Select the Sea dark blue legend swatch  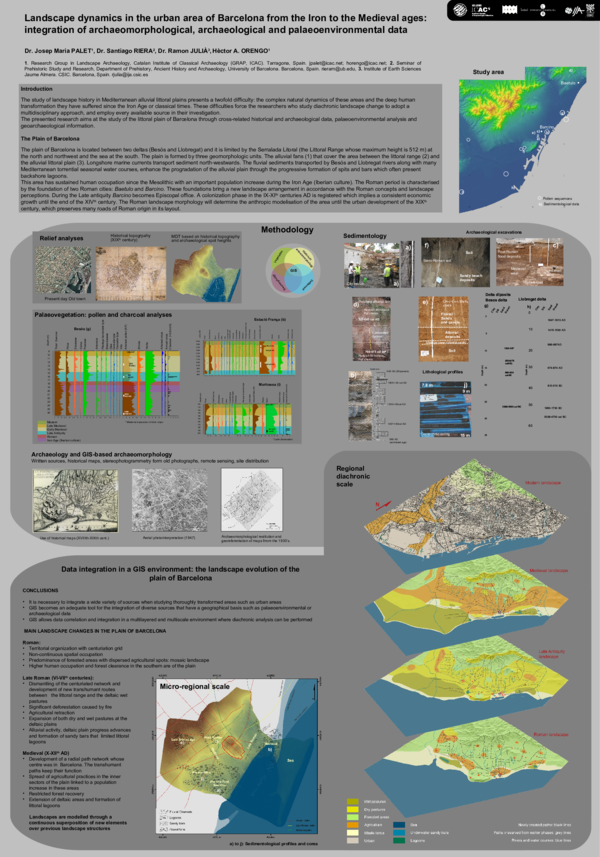(399, 825)
